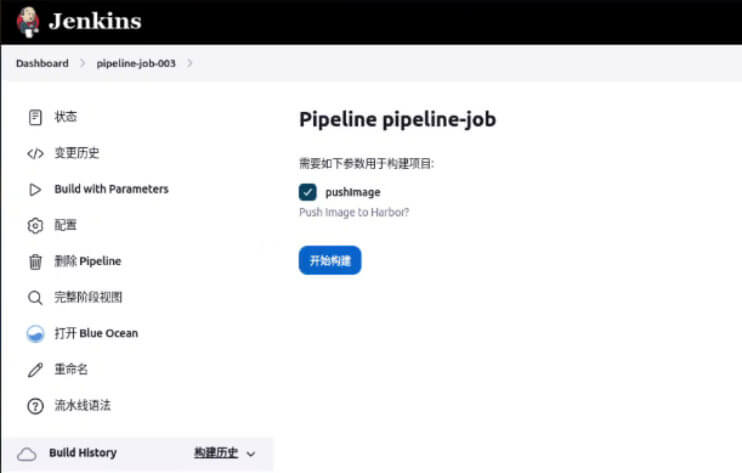Click the trash can icon for 删除 Pipeline
This screenshot has width=742, height=473.
35,262
